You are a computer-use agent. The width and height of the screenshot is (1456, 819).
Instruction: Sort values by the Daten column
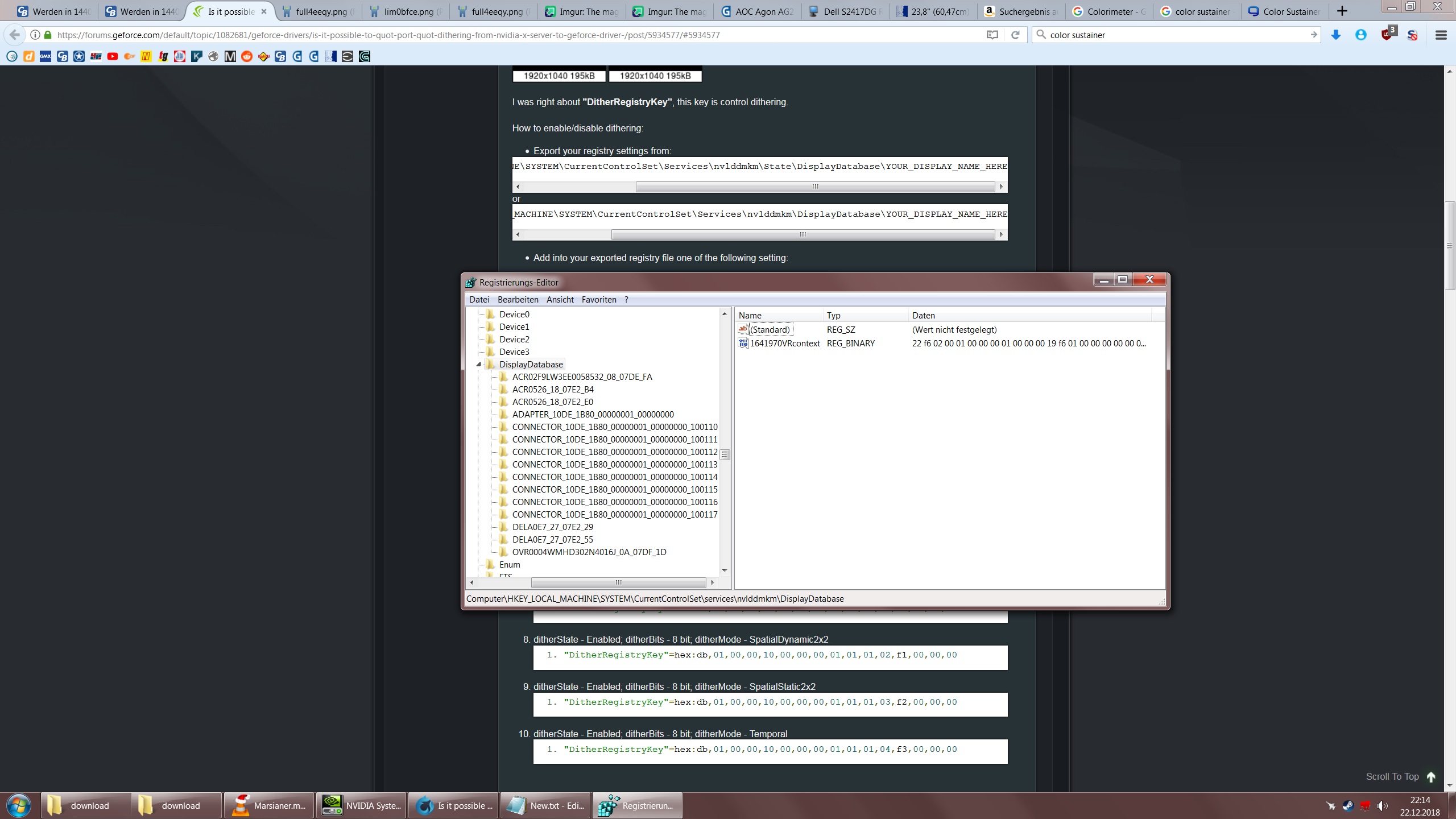tap(1029, 316)
